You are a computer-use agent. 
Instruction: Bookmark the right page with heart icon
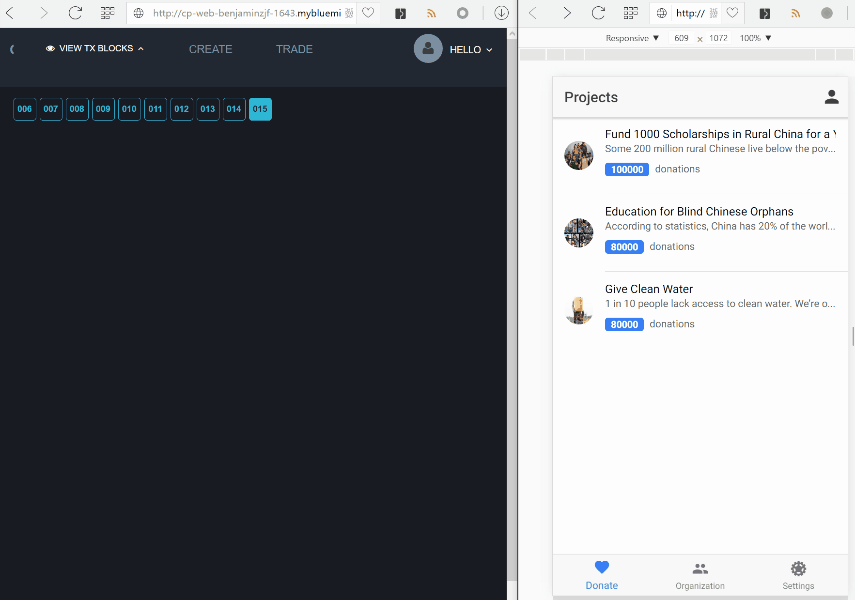pyautogui.click(x=732, y=13)
